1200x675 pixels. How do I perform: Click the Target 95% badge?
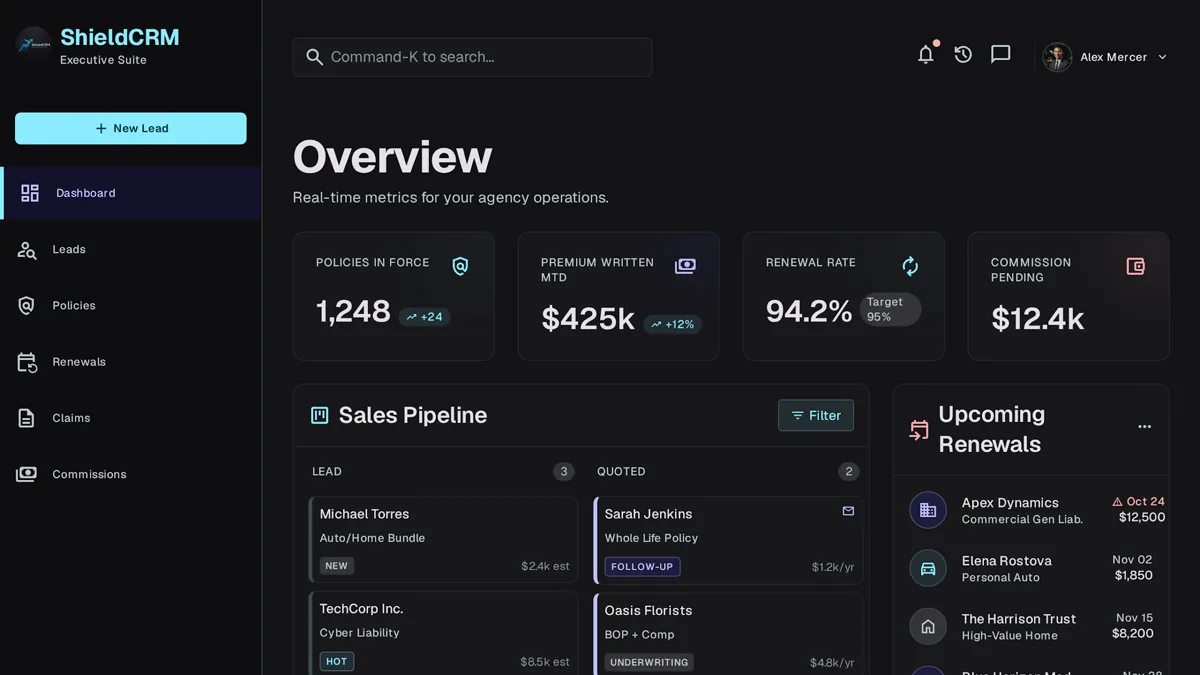890,309
